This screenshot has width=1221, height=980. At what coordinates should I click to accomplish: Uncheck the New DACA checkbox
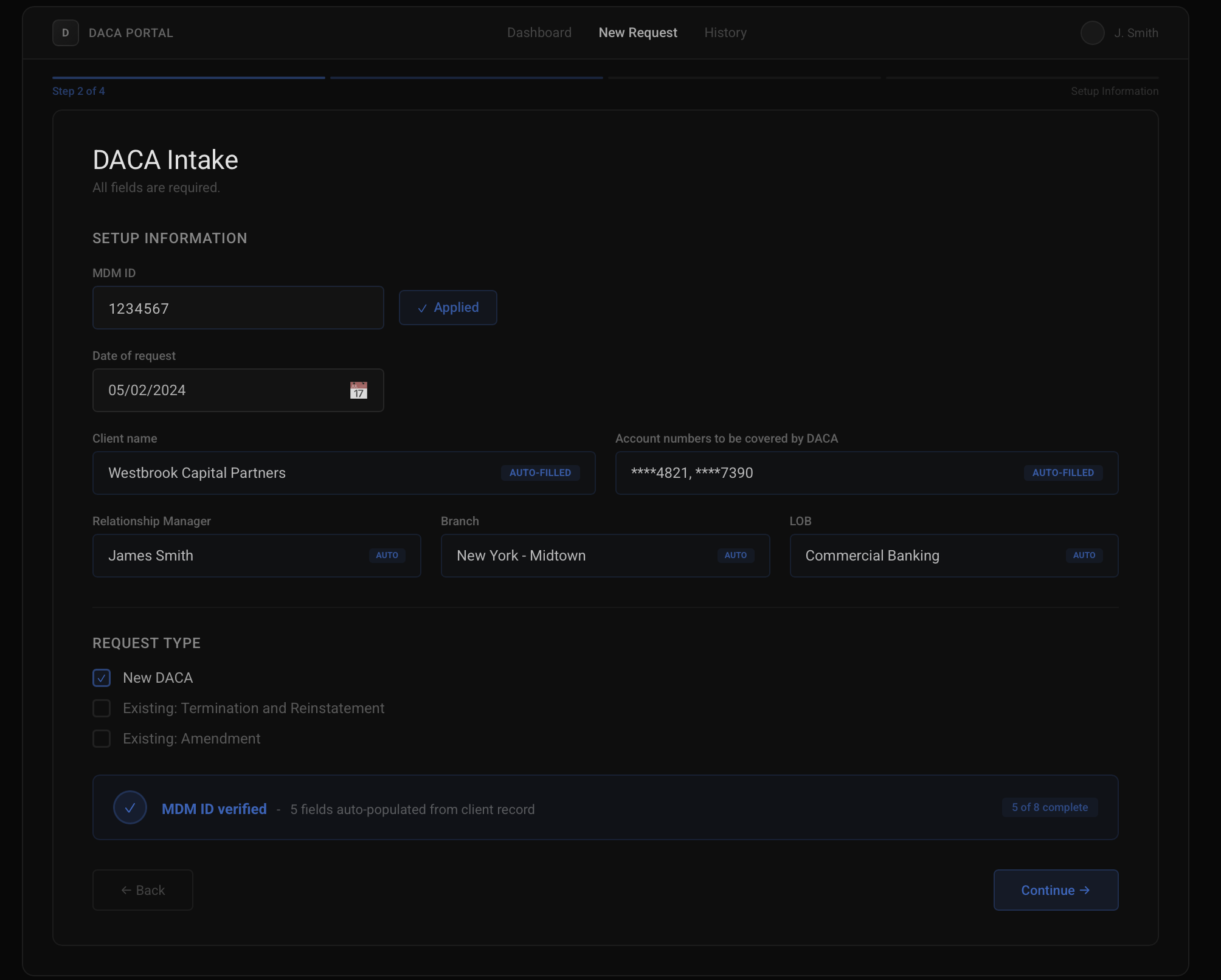[102, 678]
